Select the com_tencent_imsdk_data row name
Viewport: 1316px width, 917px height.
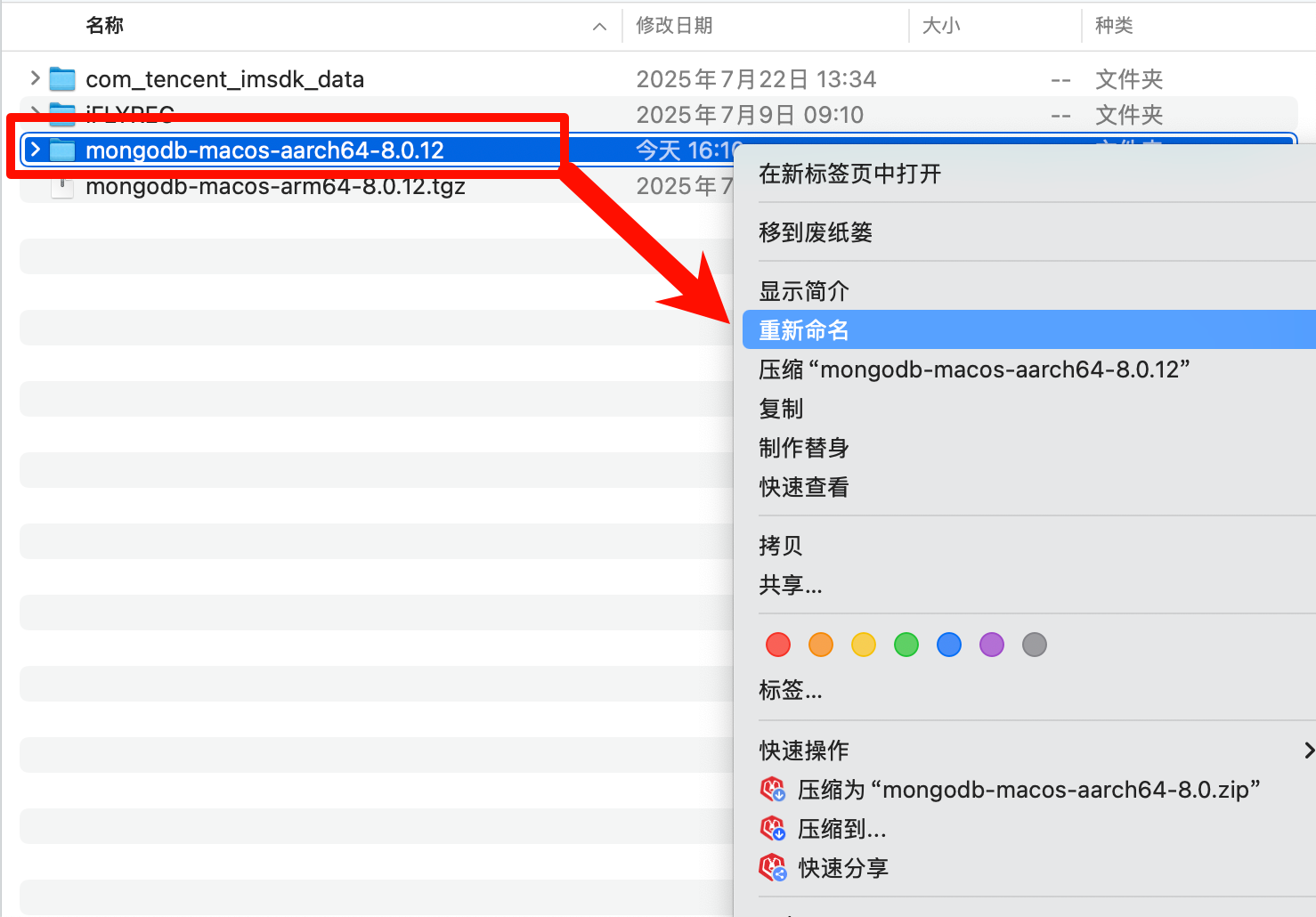(x=224, y=79)
